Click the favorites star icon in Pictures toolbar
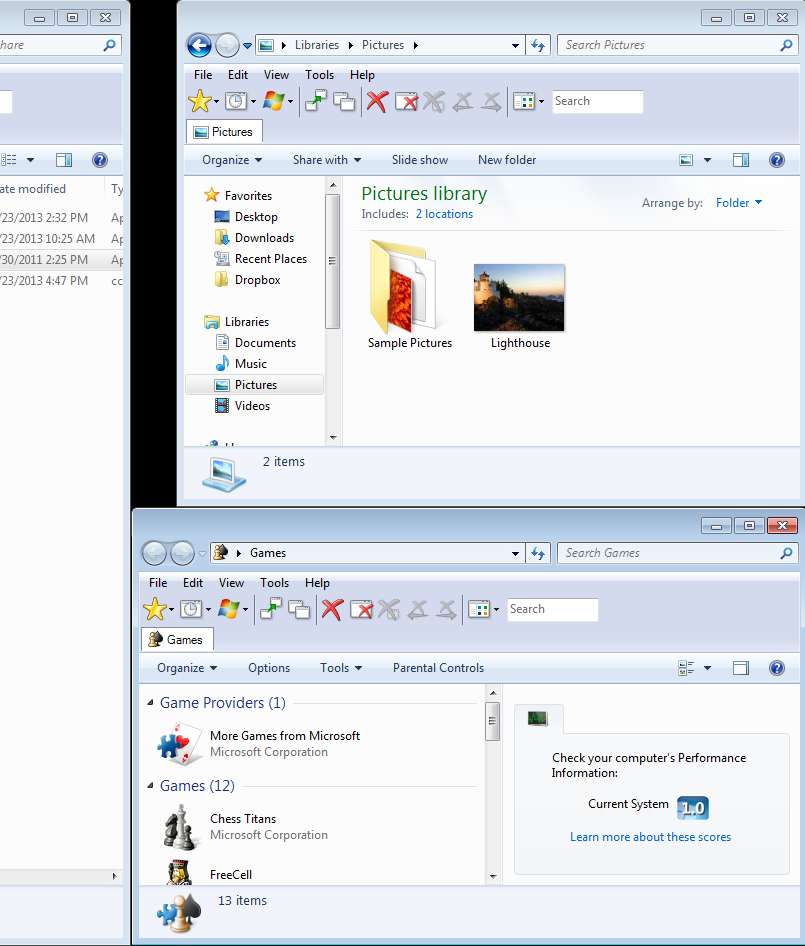The width and height of the screenshot is (805, 946). [x=200, y=101]
